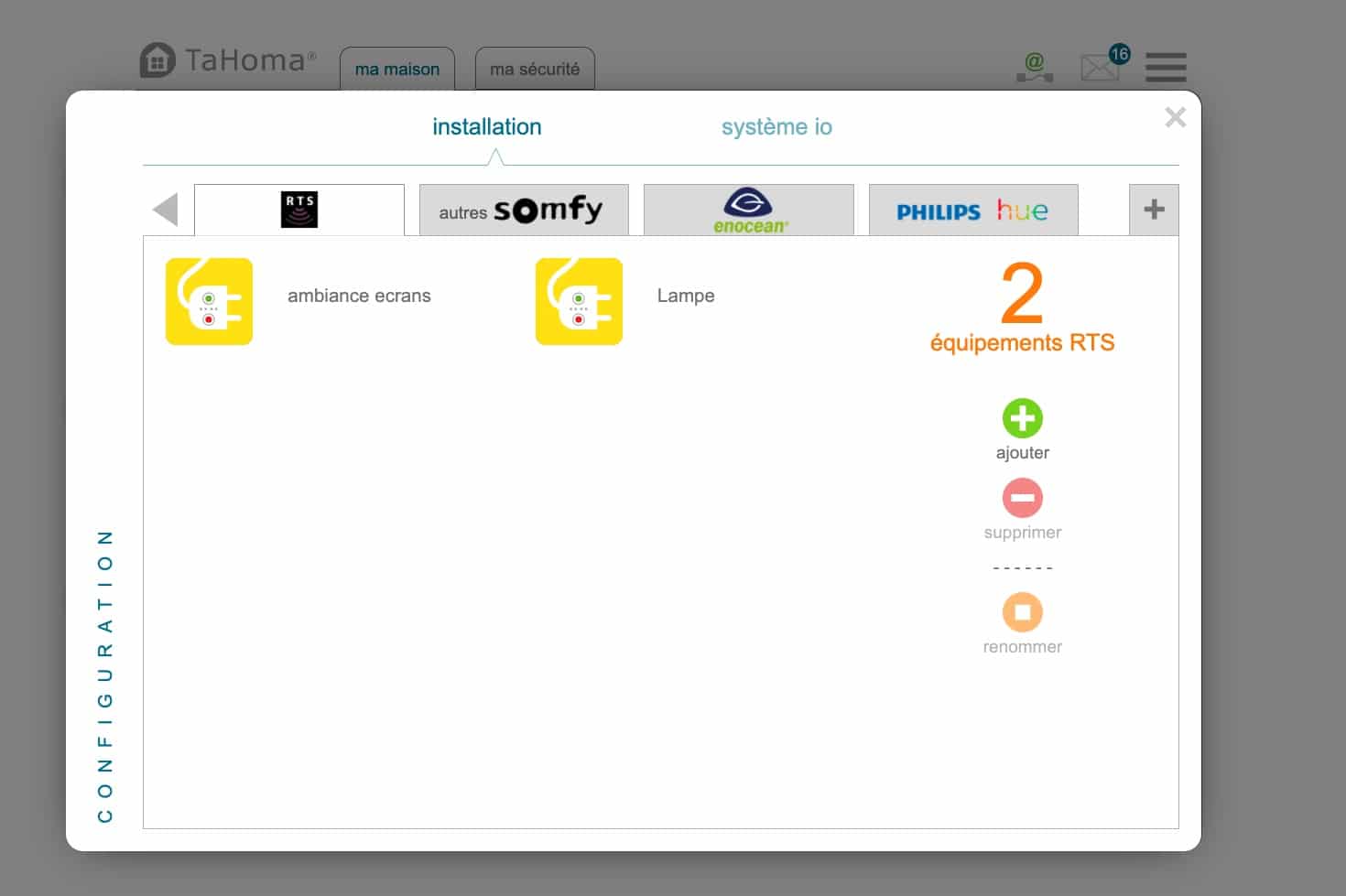Image resolution: width=1346 pixels, height=896 pixels.
Task: Go back with the left arrow
Action: (x=166, y=210)
